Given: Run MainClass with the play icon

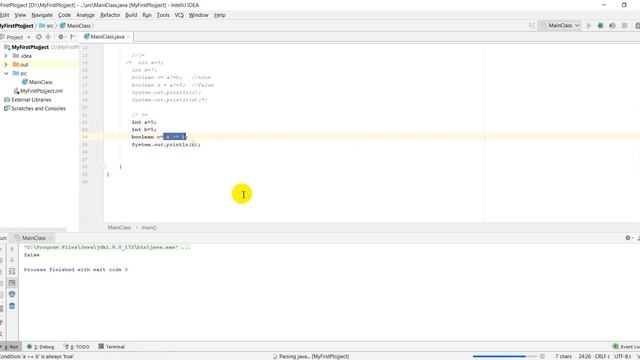Looking at the screenshot, I should click(x=589, y=26).
